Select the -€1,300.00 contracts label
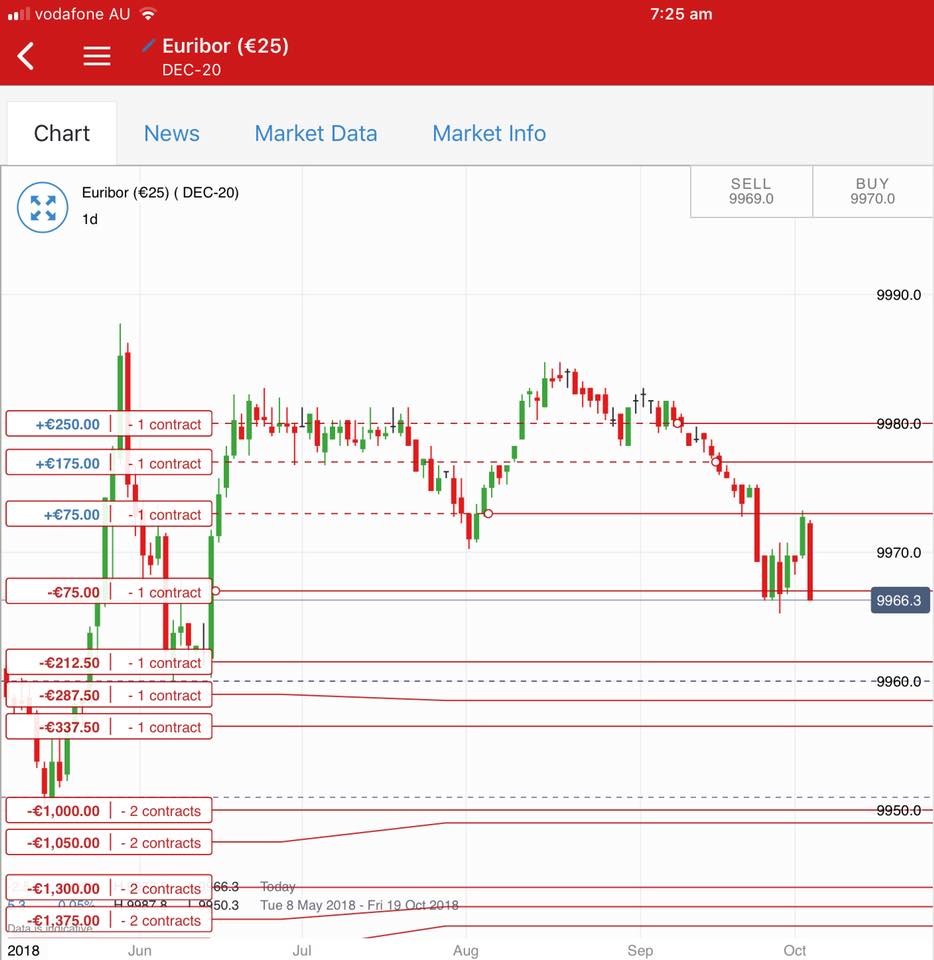The image size is (934, 960). coord(109,888)
